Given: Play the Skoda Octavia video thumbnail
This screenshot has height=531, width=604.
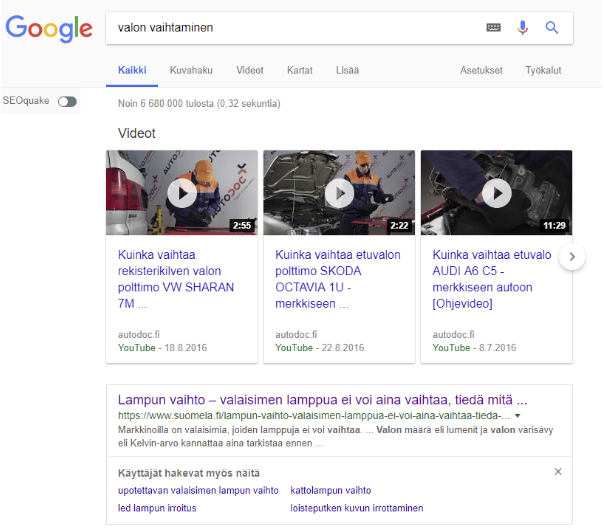Looking at the screenshot, I should (338, 192).
